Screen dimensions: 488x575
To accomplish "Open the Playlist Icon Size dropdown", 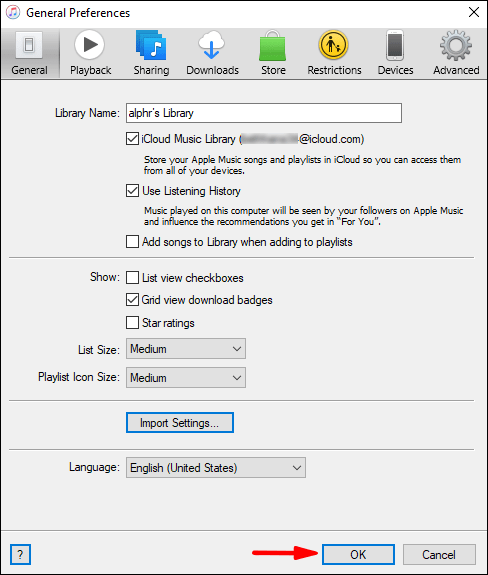I will tap(186, 377).
